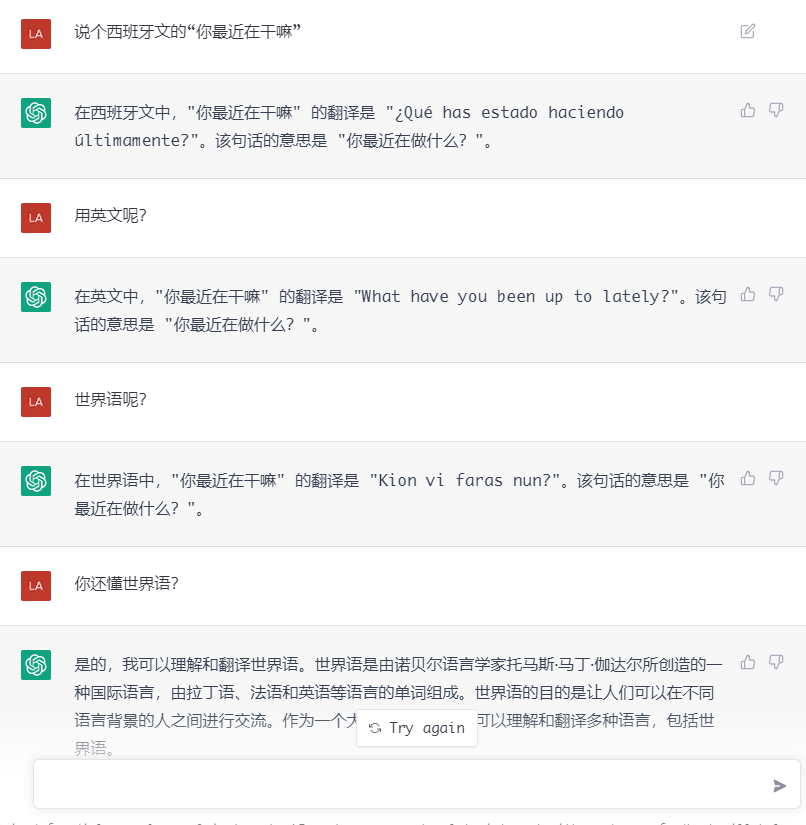Click the LA avatar on the first message

point(36,33)
